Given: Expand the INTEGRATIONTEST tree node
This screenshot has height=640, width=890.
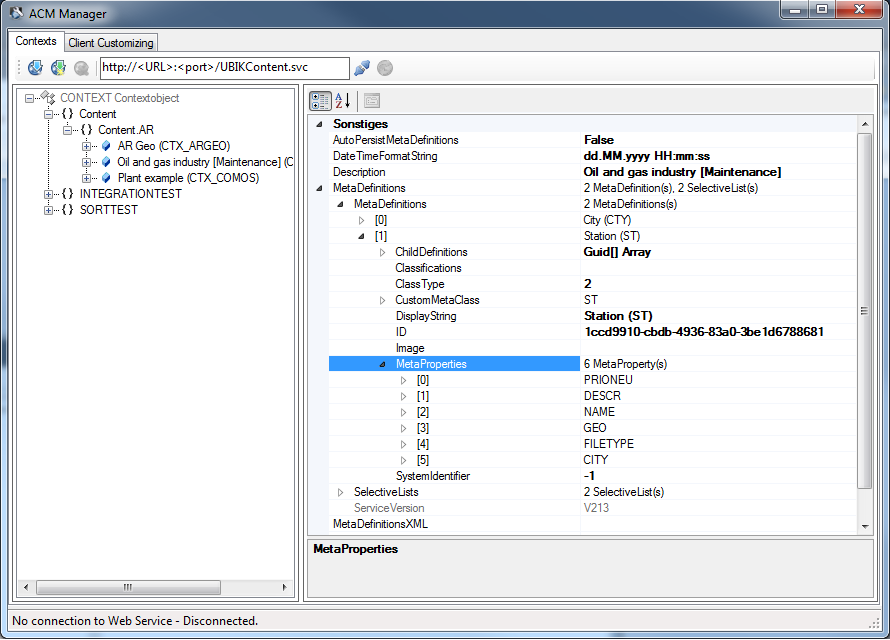Looking at the screenshot, I should point(48,194).
